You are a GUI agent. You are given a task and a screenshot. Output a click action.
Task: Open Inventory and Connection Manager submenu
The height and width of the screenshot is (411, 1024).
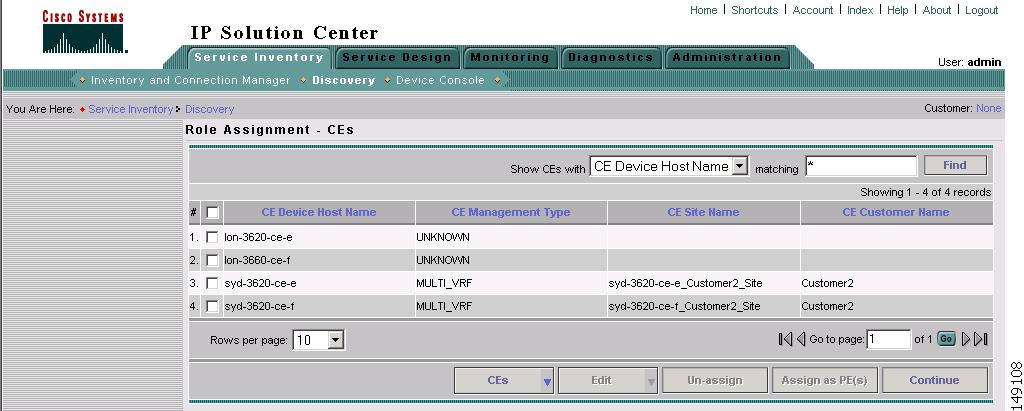(191, 80)
